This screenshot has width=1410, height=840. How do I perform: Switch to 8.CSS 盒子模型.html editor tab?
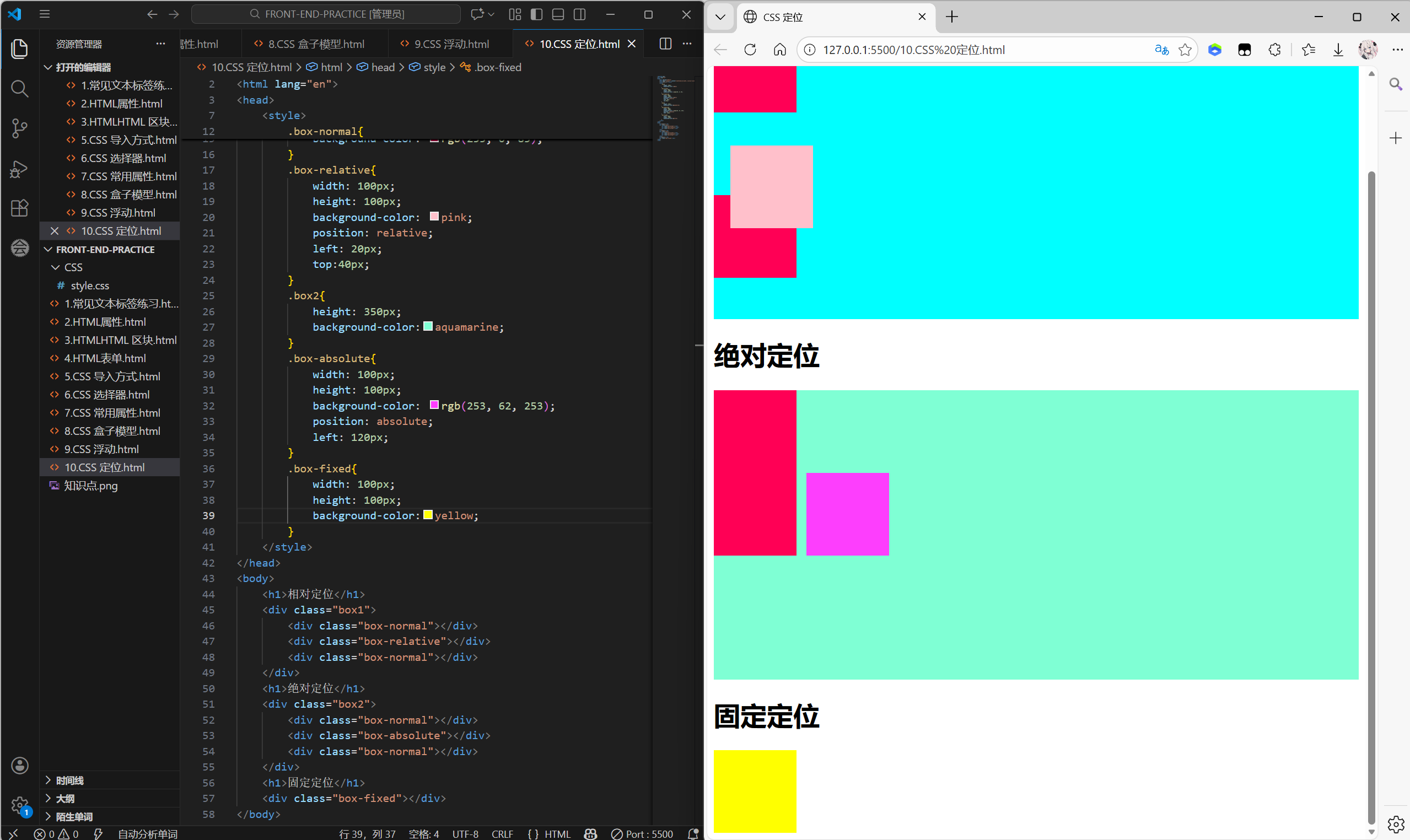coord(315,44)
